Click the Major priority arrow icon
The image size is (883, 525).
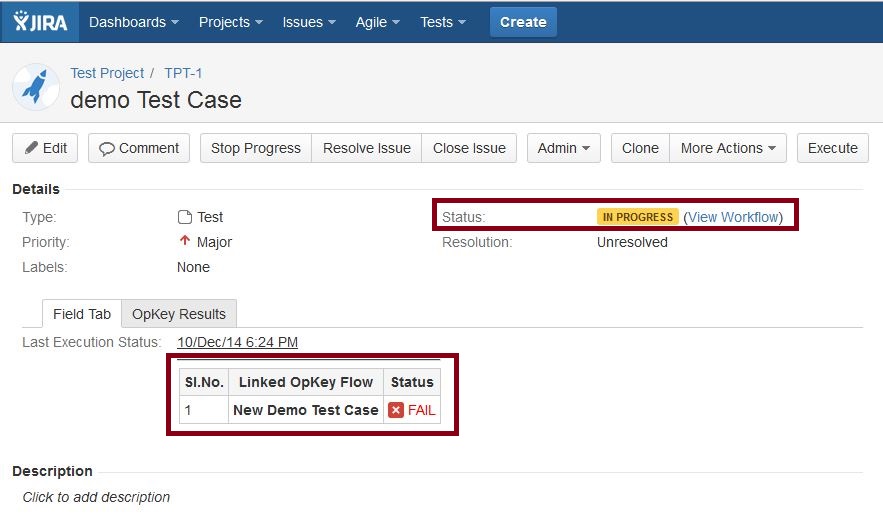pyautogui.click(x=185, y=241)
